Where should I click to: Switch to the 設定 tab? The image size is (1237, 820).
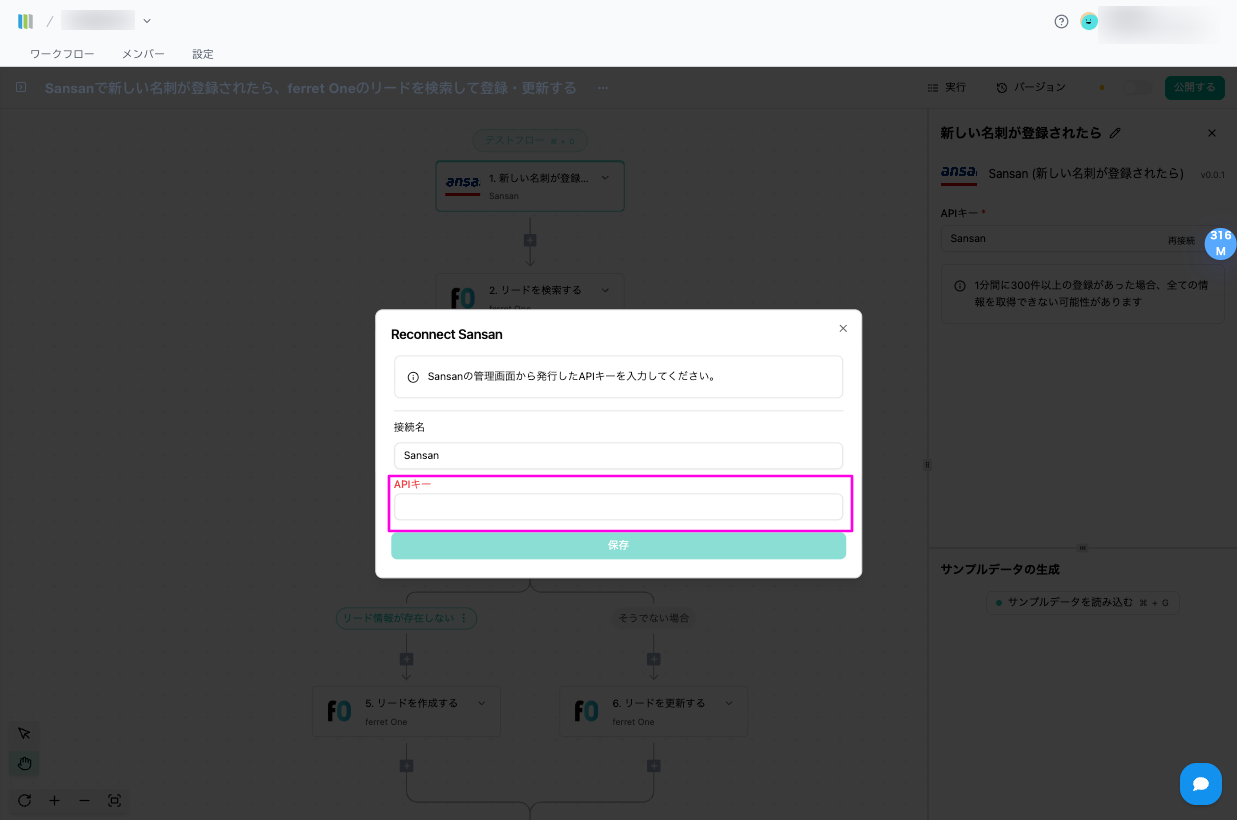point(203,54)
